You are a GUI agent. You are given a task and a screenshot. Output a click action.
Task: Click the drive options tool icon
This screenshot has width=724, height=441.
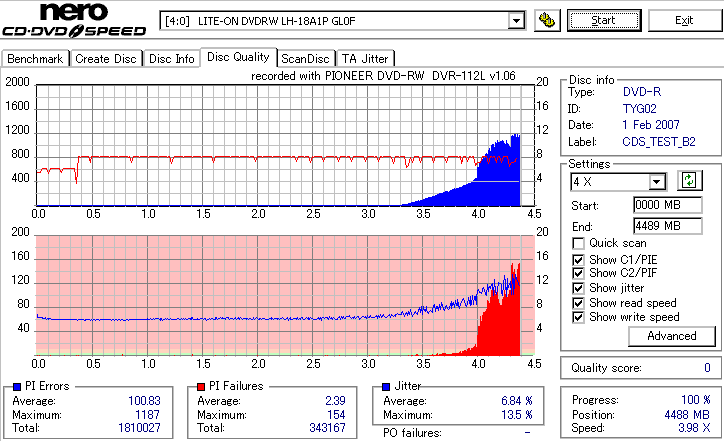click(x=547, y=20)
